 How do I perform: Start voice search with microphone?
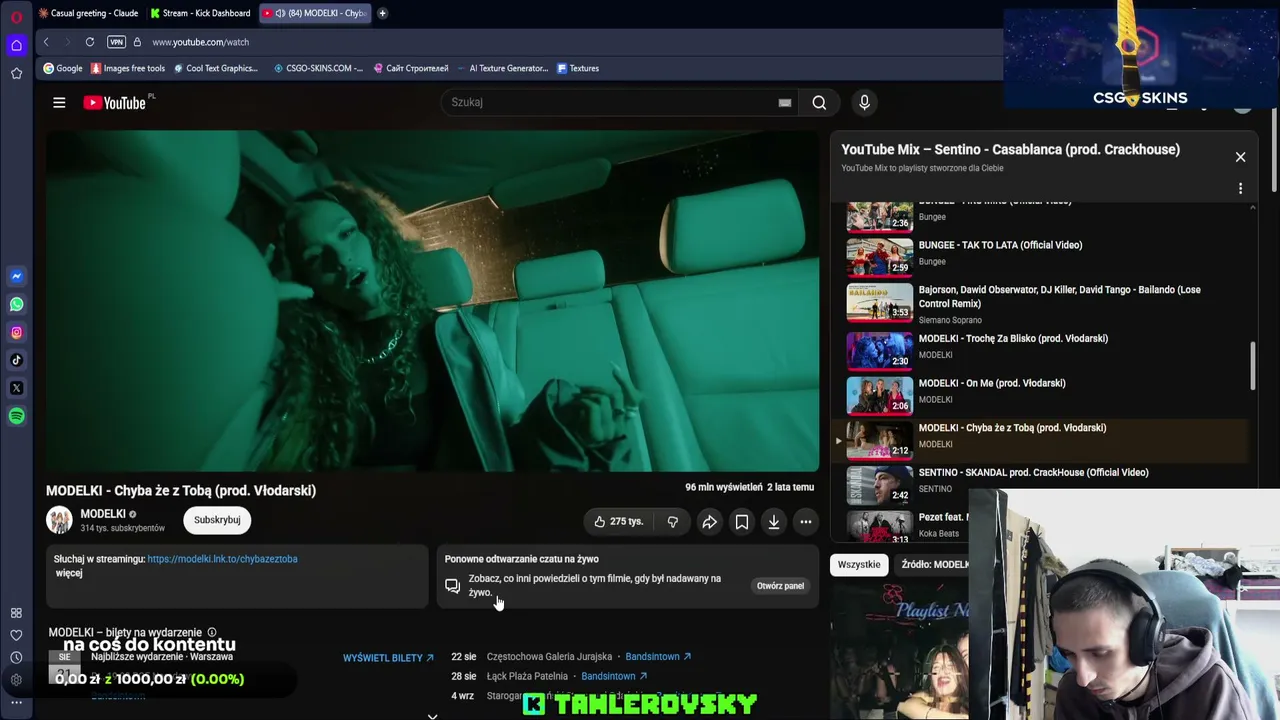pyautogui.click(x=865, y=102)
